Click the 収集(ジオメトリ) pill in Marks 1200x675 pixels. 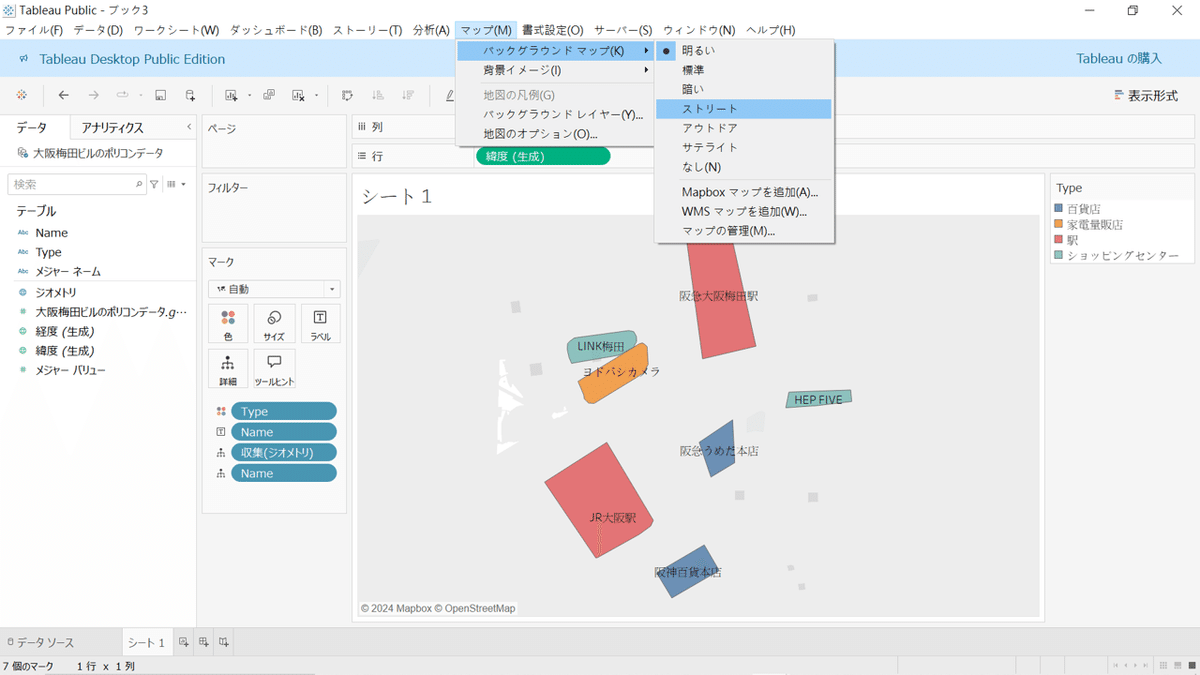click(283, 452)
